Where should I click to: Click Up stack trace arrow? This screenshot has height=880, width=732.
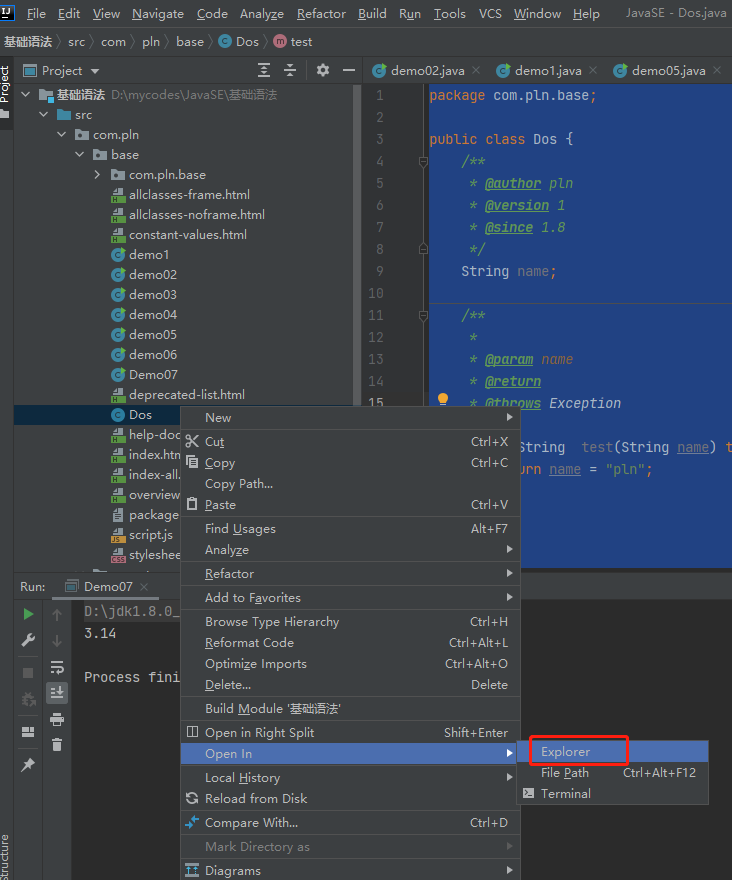click(x=57, y=615)
